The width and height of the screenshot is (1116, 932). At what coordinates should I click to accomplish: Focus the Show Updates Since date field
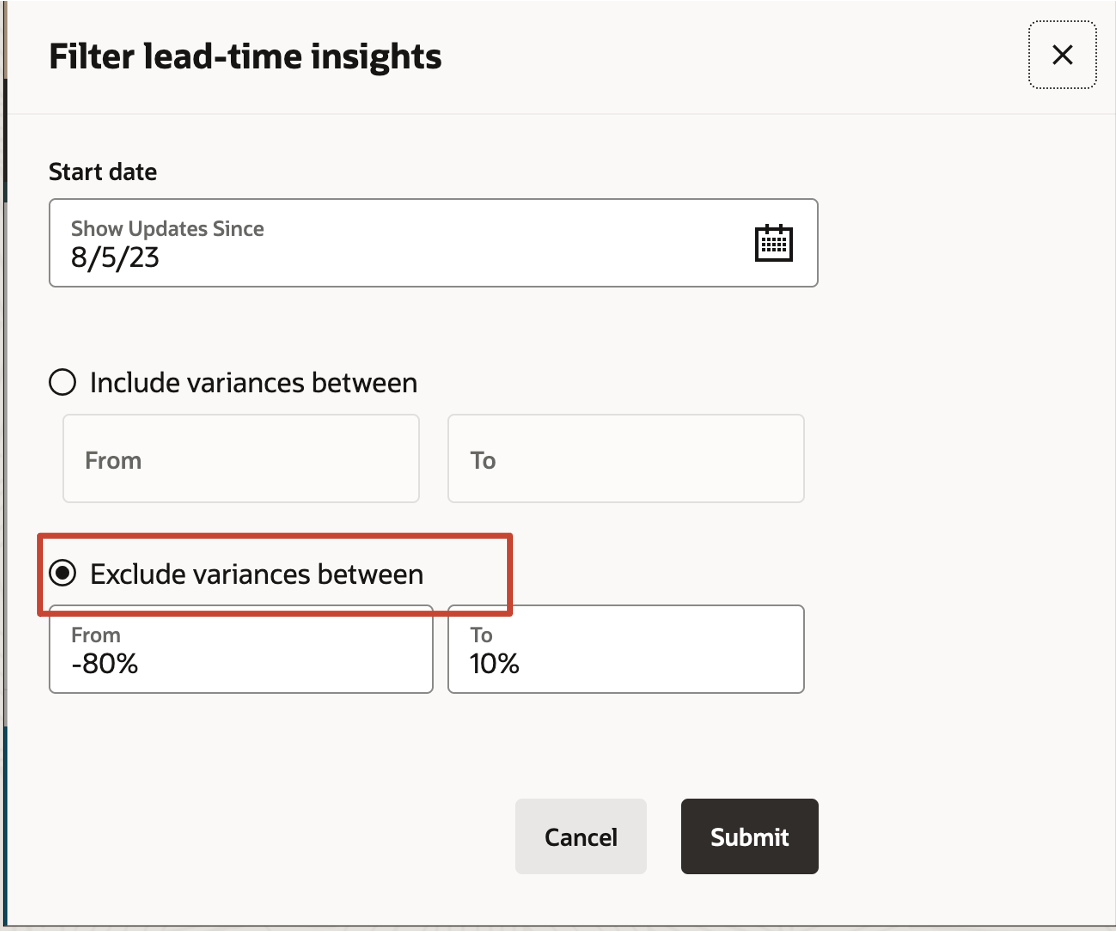tap(433, 243)
